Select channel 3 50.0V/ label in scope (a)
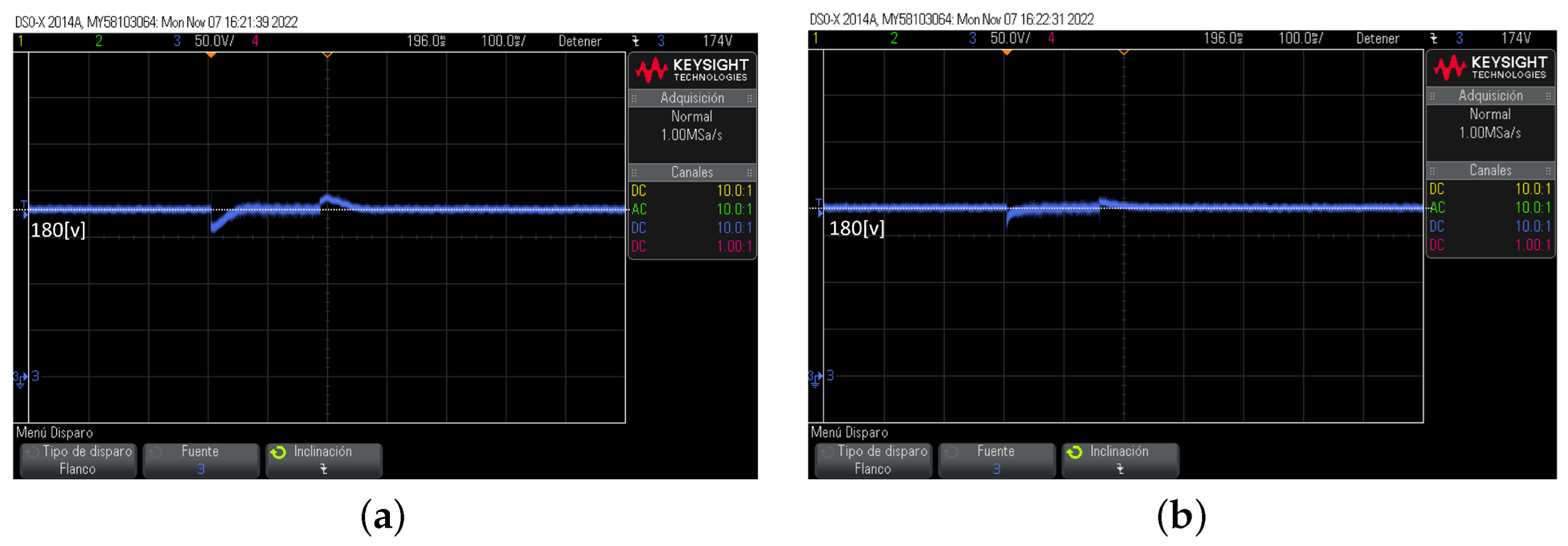 click(x=204, y=41)
